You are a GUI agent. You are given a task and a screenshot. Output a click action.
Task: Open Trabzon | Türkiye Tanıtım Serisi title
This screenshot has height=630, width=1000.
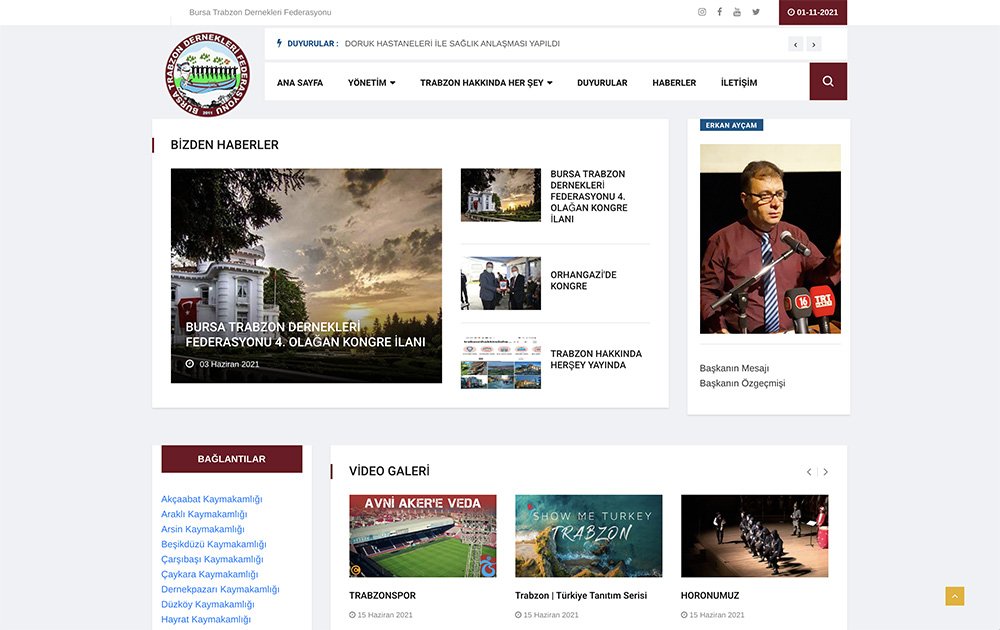581,596
